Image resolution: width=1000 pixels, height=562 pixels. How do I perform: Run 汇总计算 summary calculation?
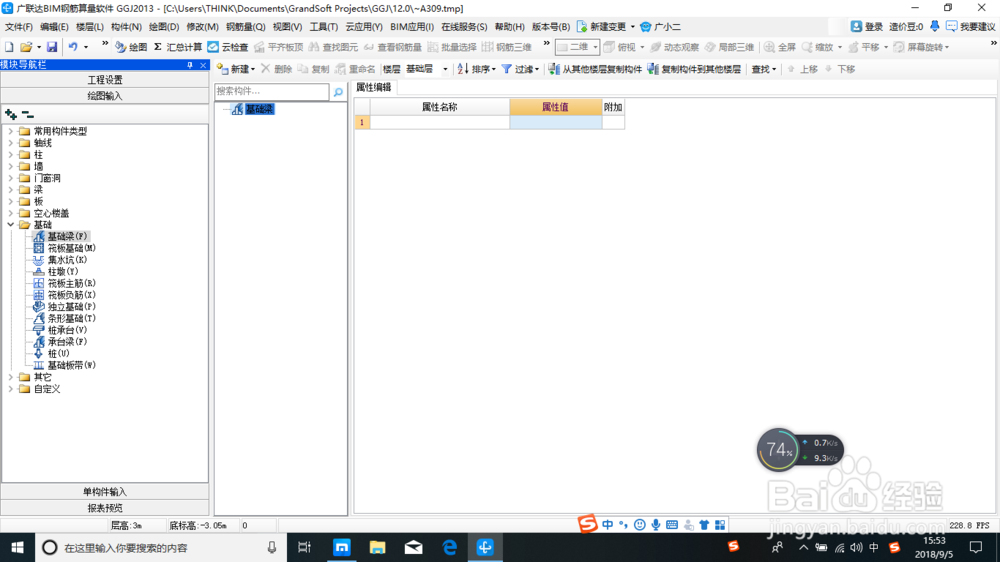click(x=178, y=47)
